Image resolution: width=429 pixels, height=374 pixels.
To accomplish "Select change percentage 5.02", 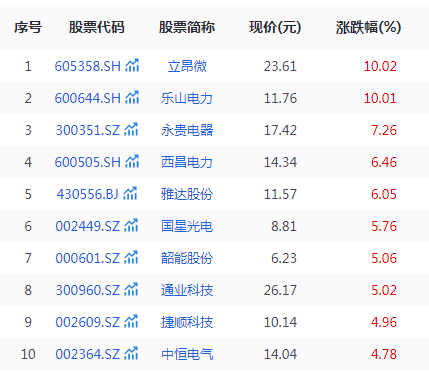I will pos(384,290).
